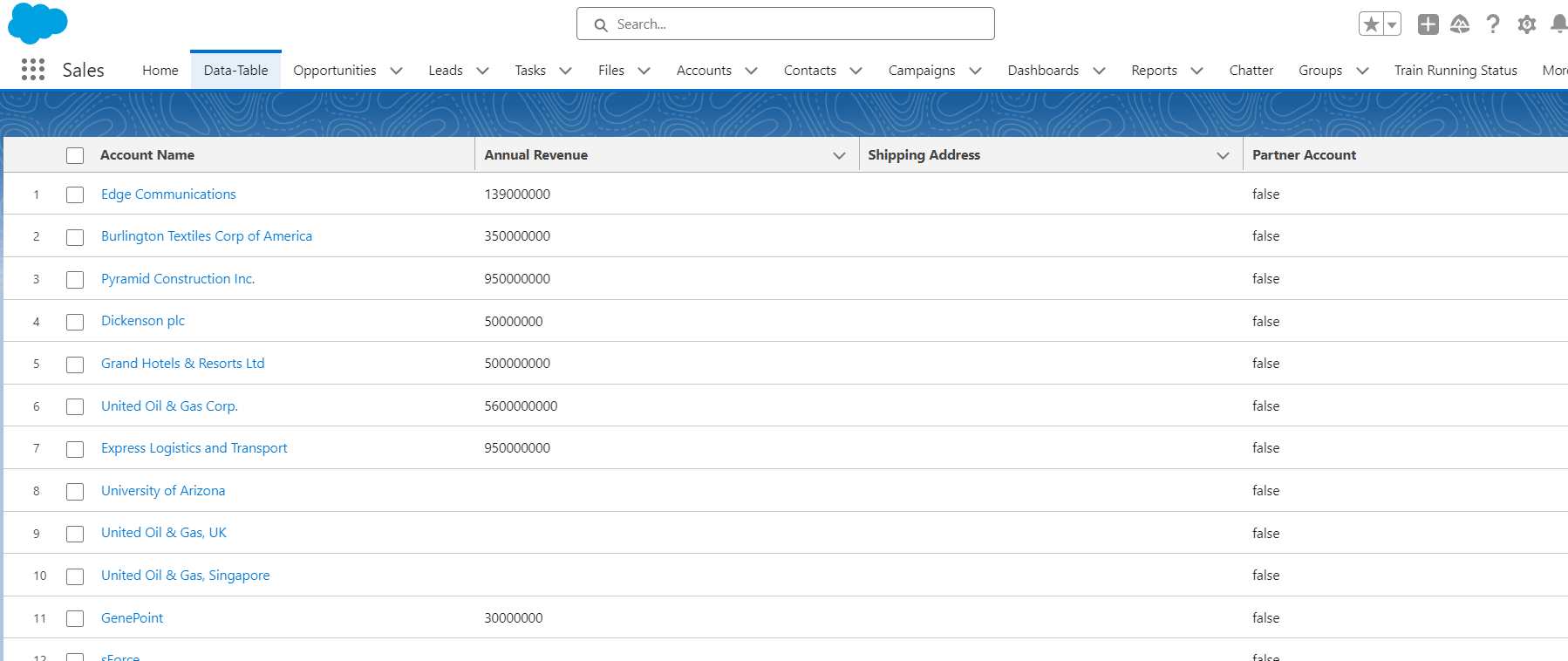
Task: Click the 5600000000 revenue cell
Action: (521, 406)
